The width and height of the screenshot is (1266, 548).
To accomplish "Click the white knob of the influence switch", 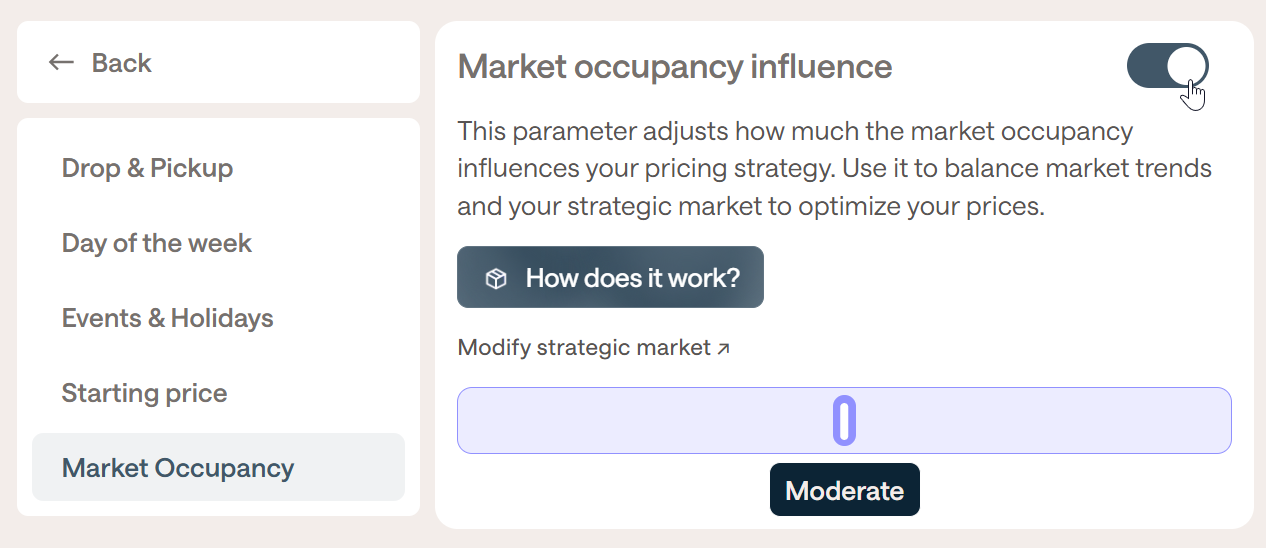I will [1187, 66].
